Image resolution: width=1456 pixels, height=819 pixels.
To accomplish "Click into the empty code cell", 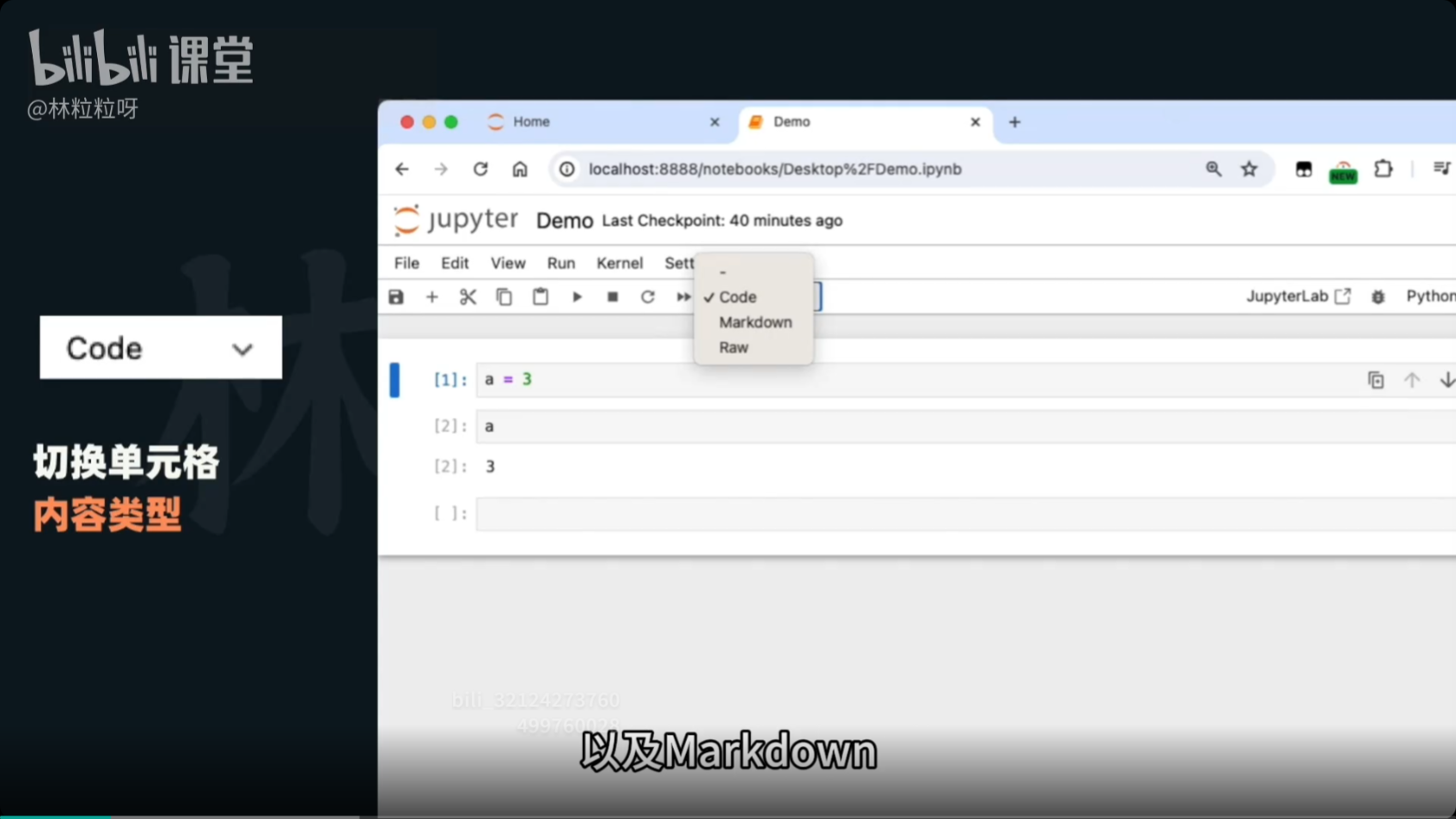I will tap(966, 514).
